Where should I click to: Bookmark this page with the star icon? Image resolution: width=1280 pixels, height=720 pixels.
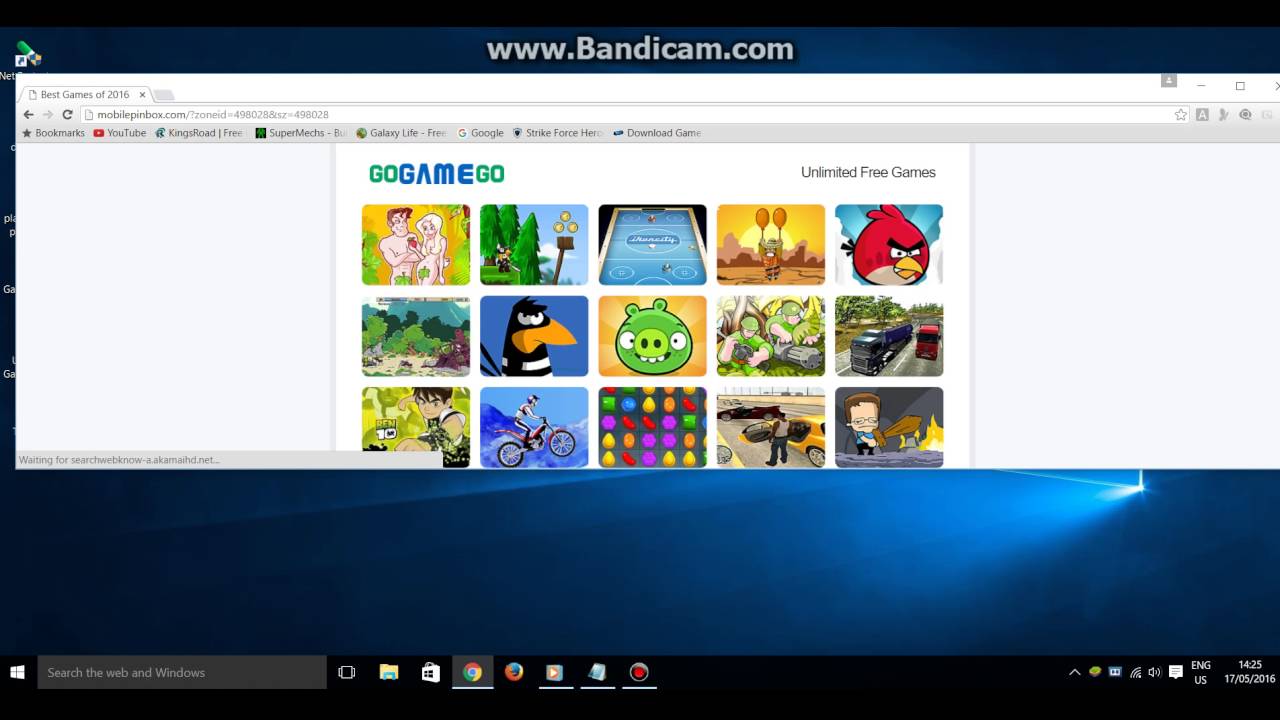1181,115
